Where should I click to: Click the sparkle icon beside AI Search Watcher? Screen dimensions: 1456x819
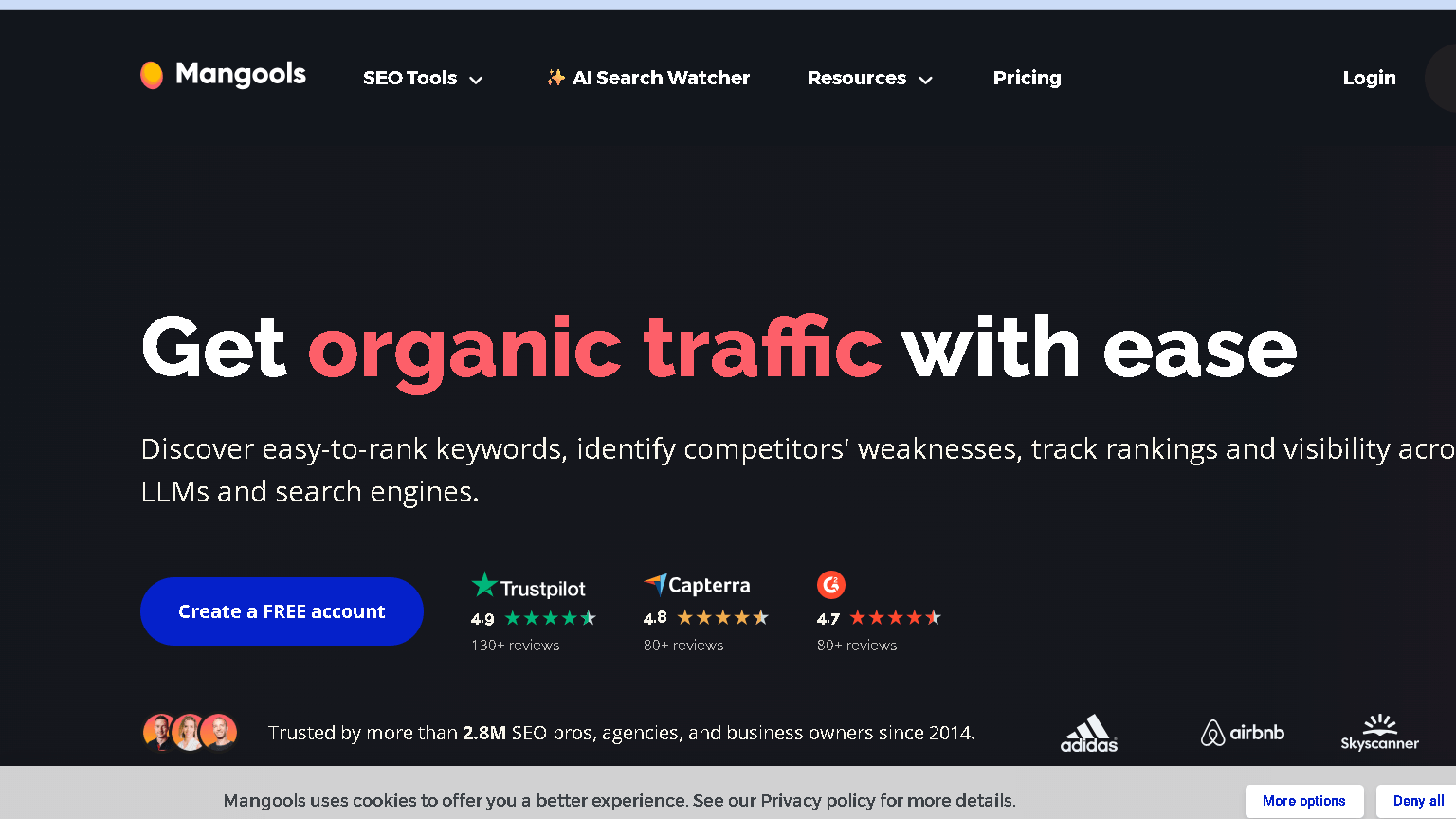point(555,78)
